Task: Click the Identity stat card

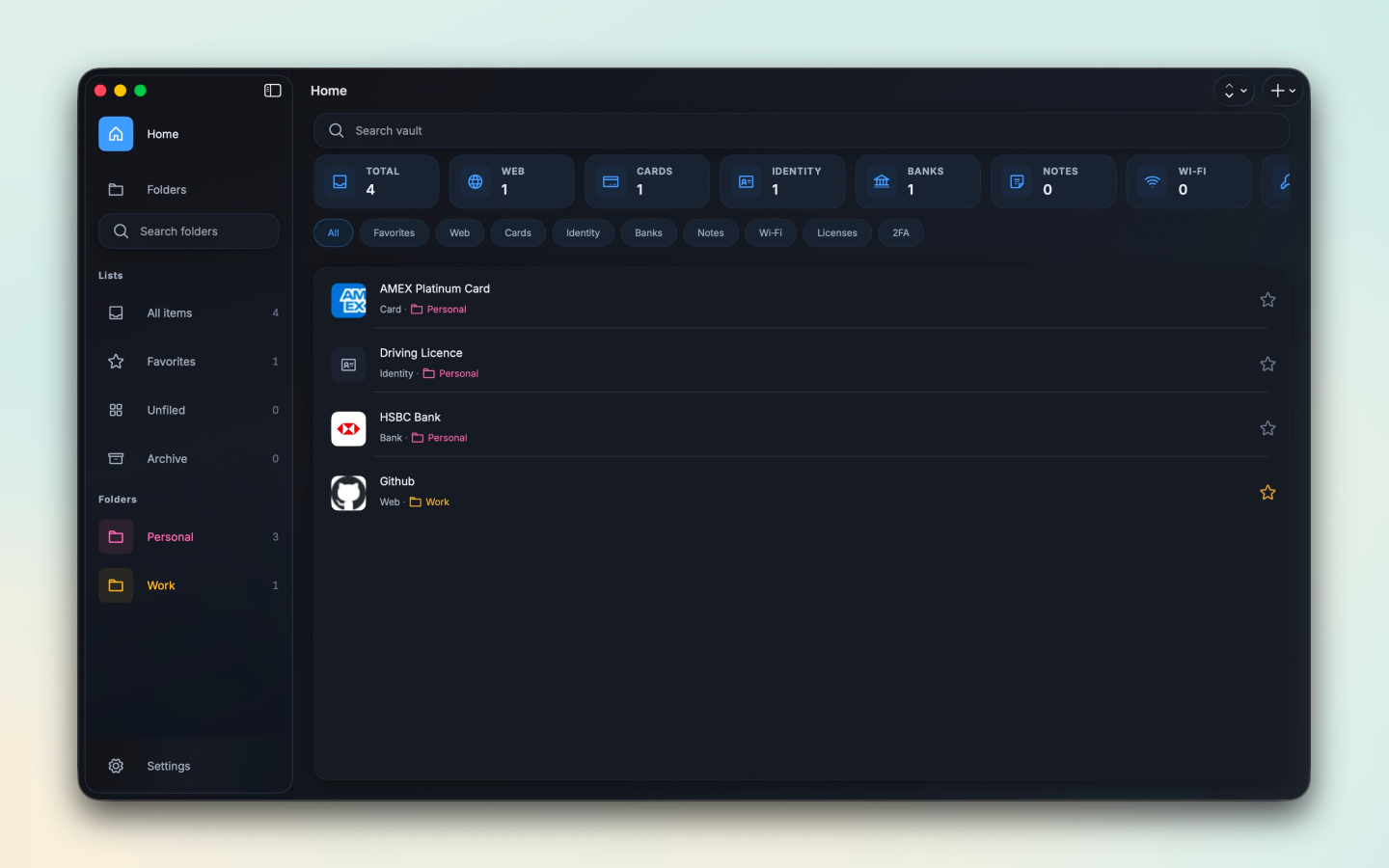Action: click(782, 181)
